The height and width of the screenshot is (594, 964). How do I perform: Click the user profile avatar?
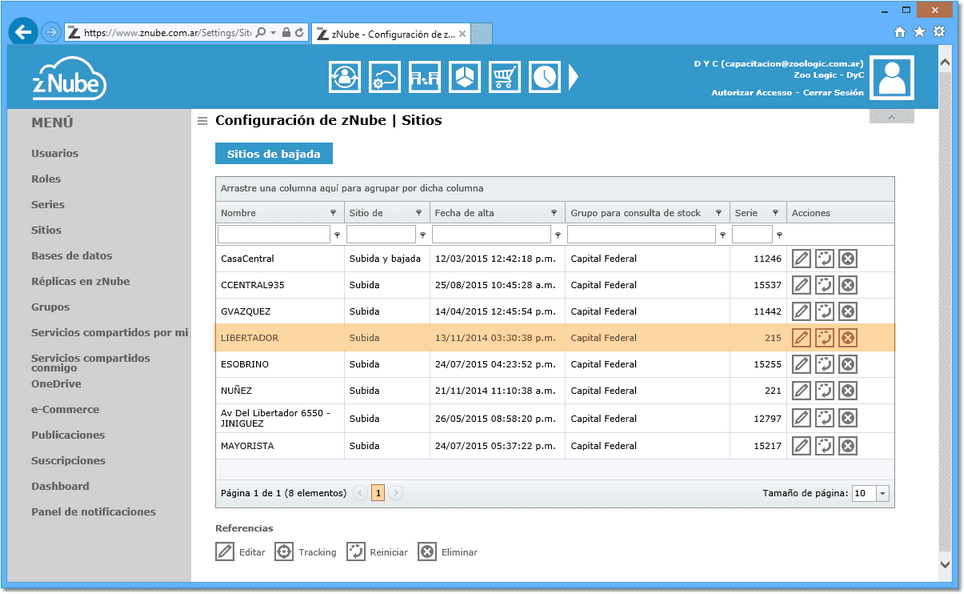(x=891, y=78)
